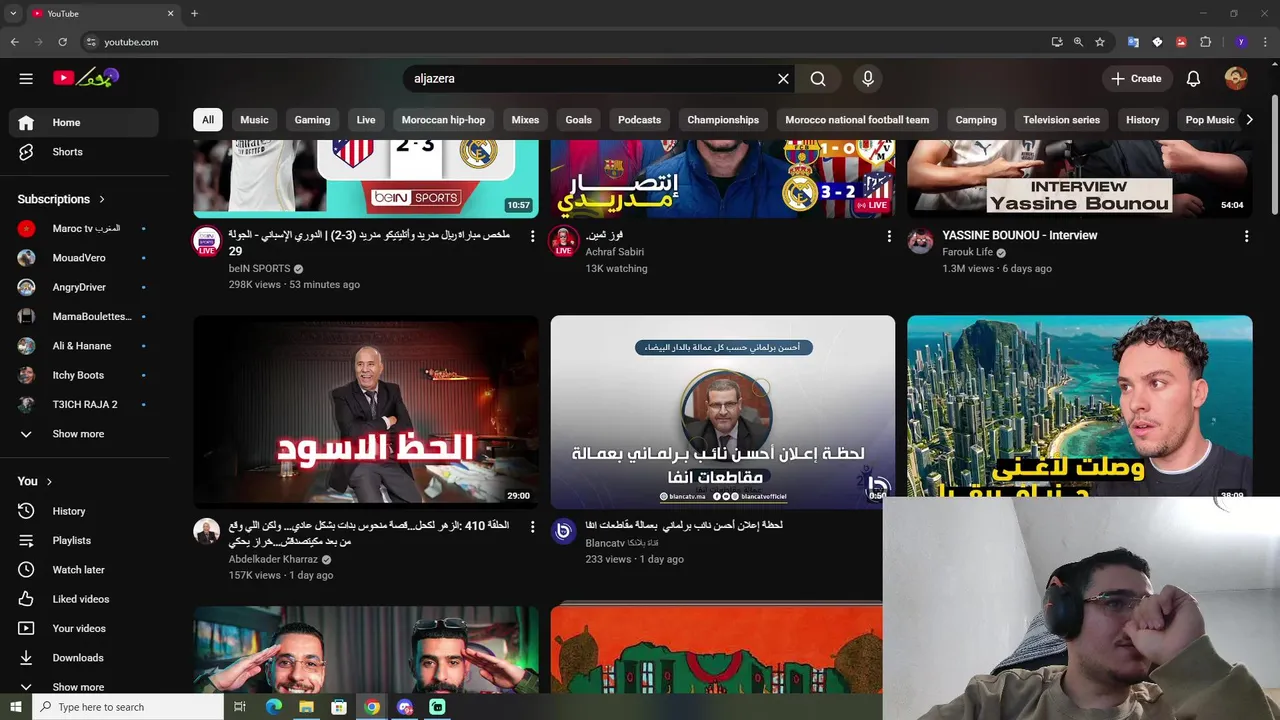The width and height of the screenshot is (1280, 720).
Task: Open History in the sidebar
Action: [84, 511]
